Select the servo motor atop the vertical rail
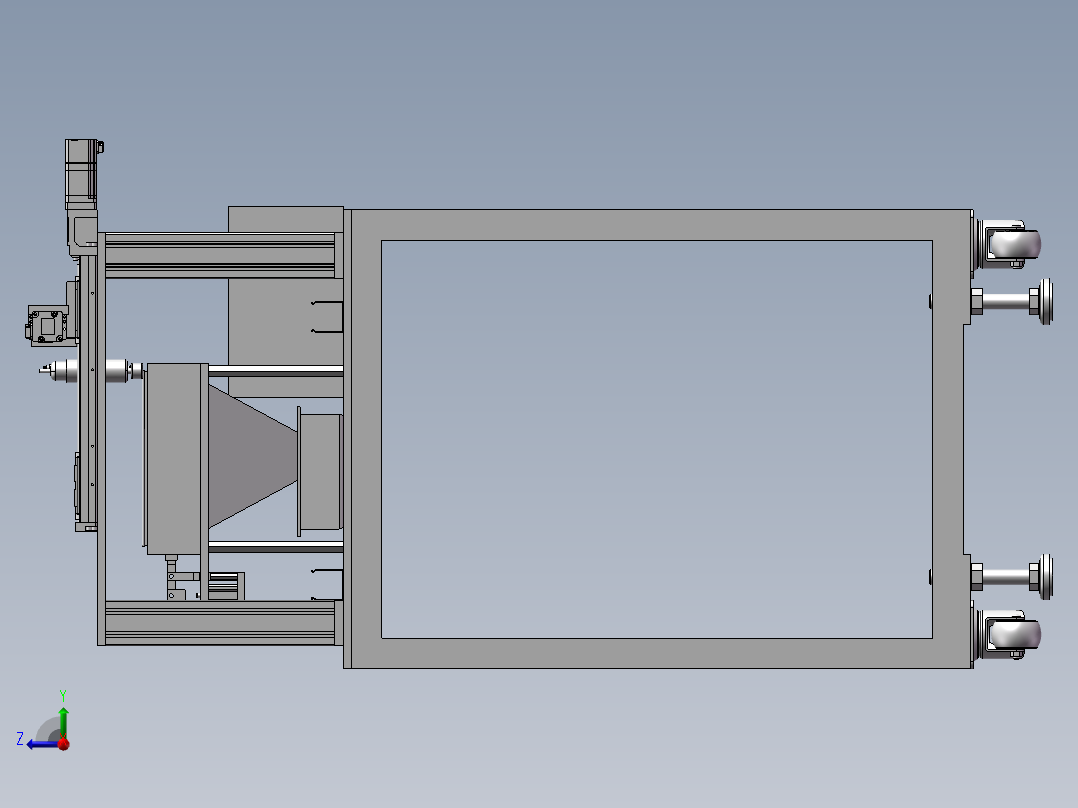Screen dimensions: 1078x808 [82, 174]
